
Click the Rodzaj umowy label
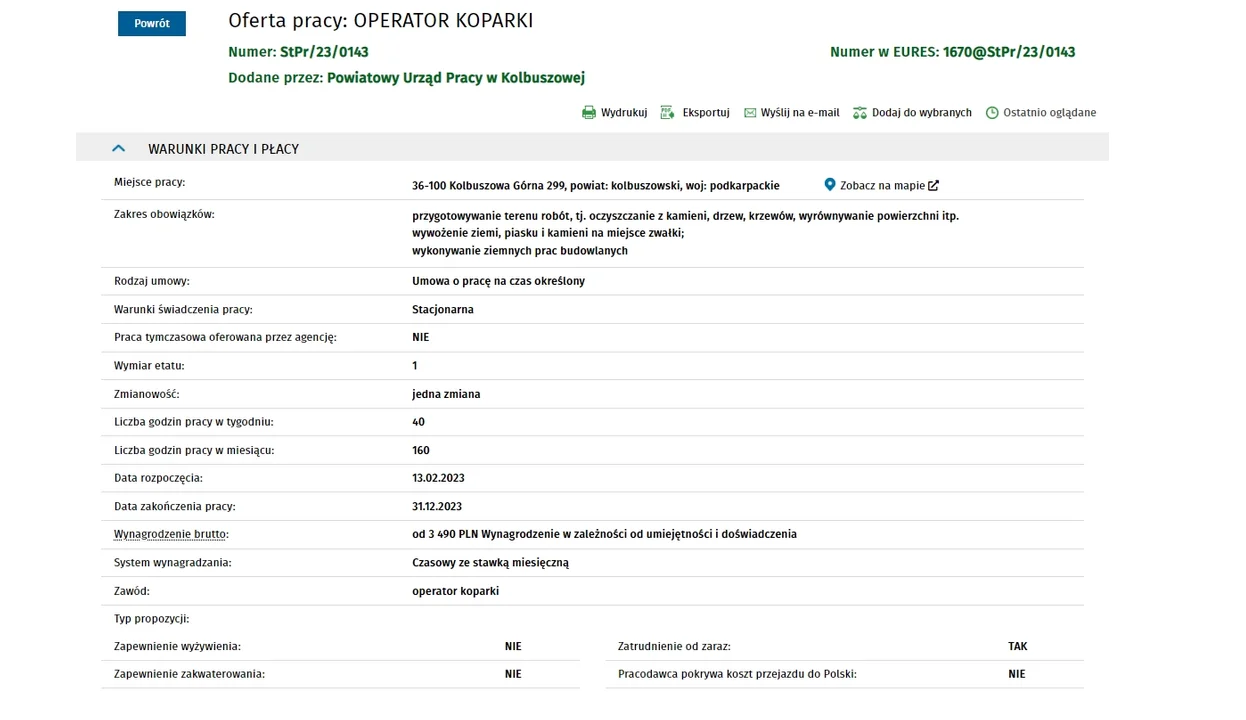point(152,281)
